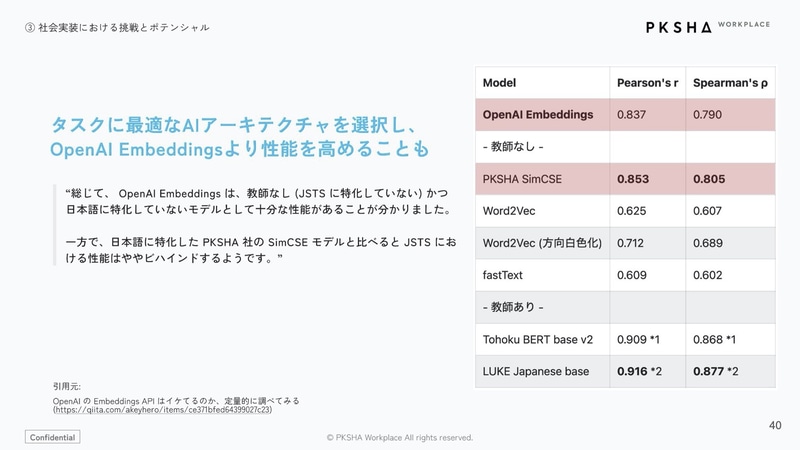Select the section header 社会実装における挑戦とポテンシャル

117,28
